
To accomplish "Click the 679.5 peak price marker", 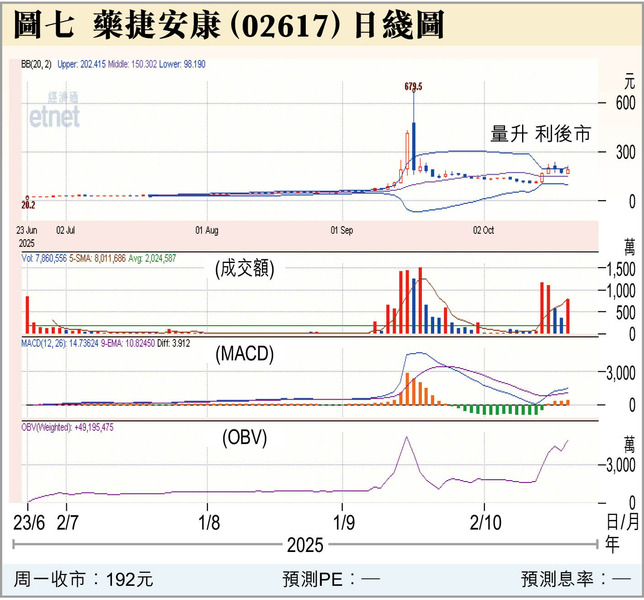I will click(413, 87).
